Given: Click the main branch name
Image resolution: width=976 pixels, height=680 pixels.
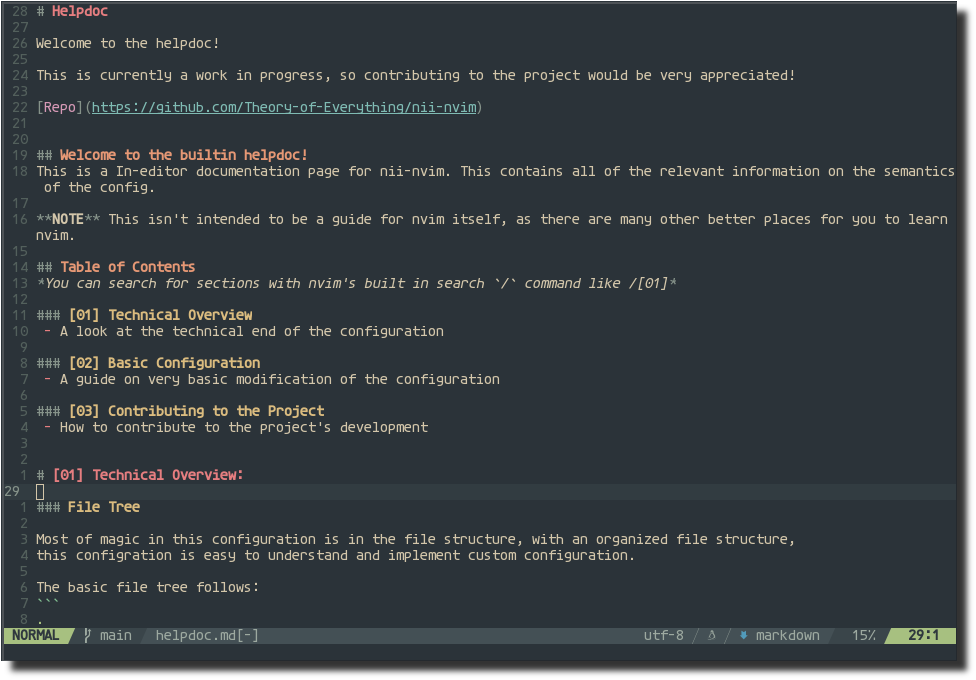Looking at the screenshot, I should [115, 635].
